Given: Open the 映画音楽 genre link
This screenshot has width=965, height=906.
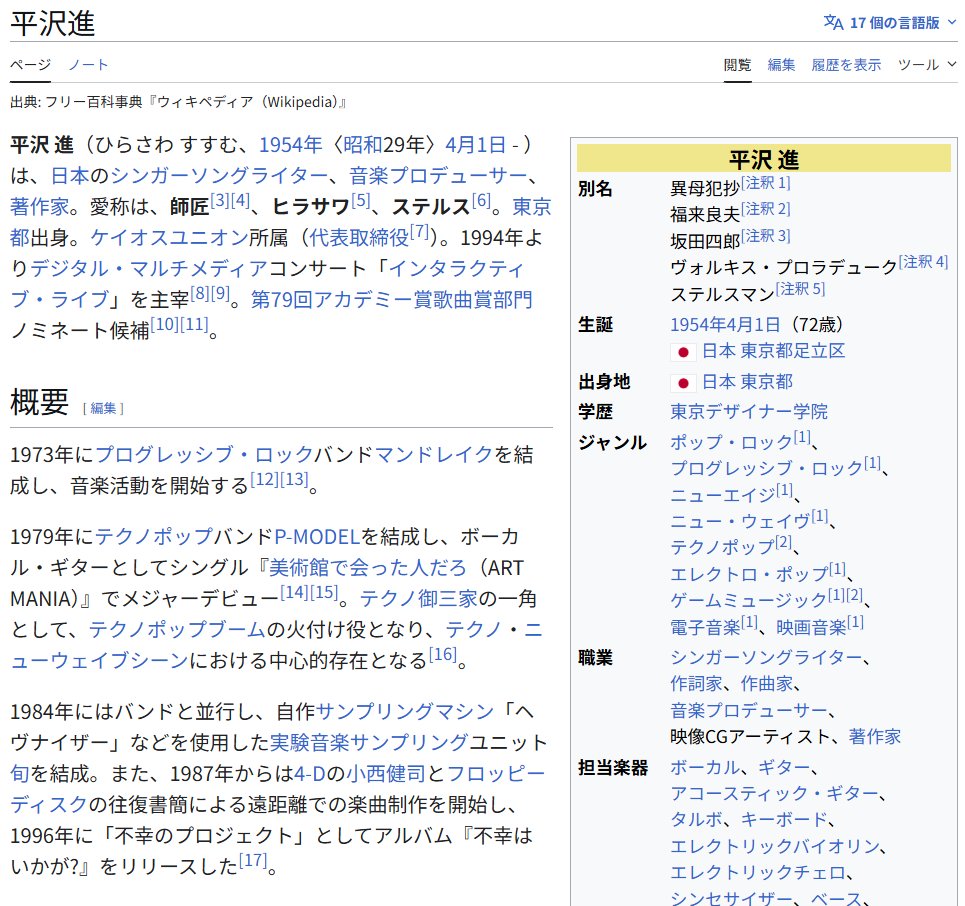Looking at the screenshot, I should pos(811,627).
